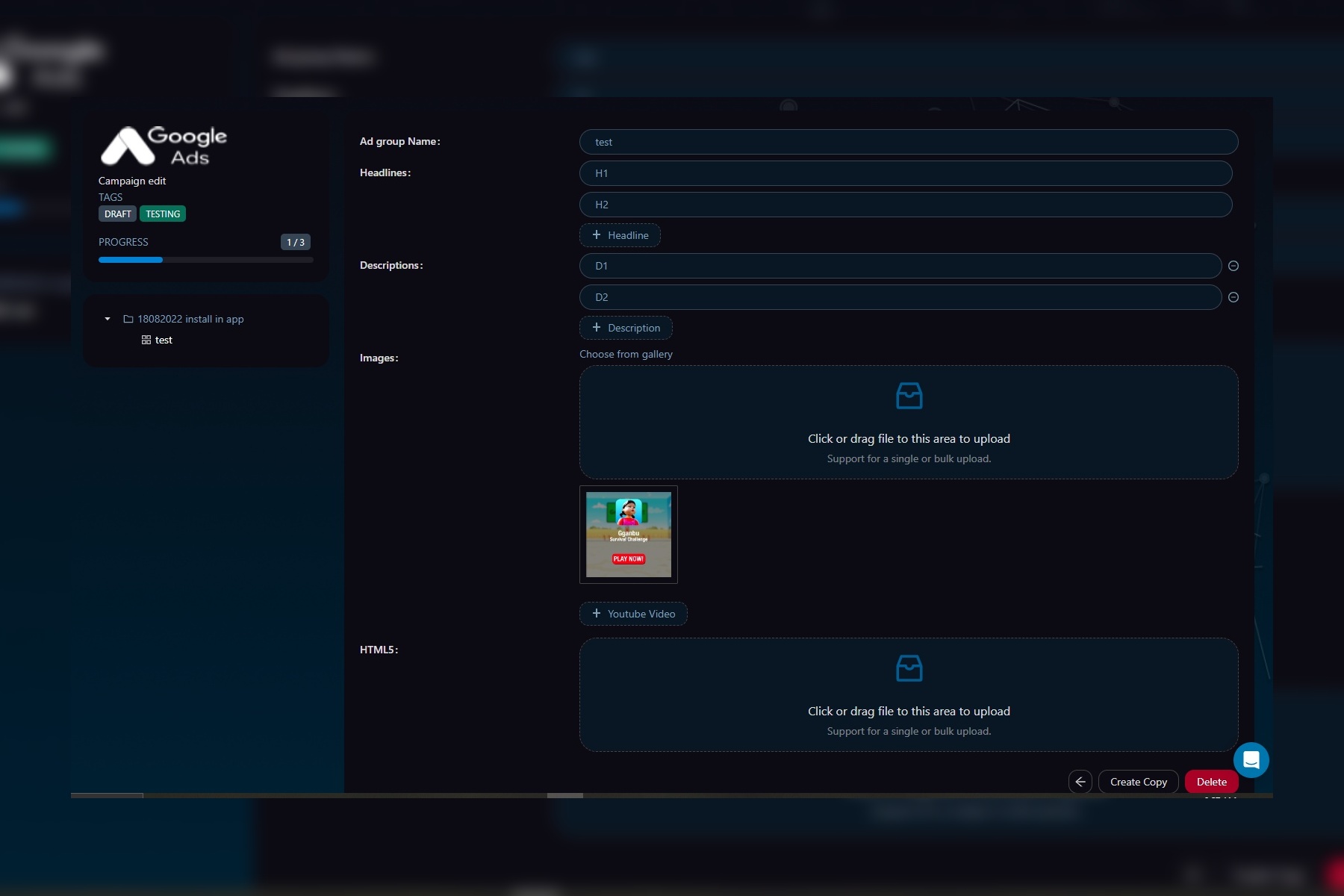The height and width of the screenshot is (896, 1344).
Task: Click the Google Ads logo
Action: point(164,146)
